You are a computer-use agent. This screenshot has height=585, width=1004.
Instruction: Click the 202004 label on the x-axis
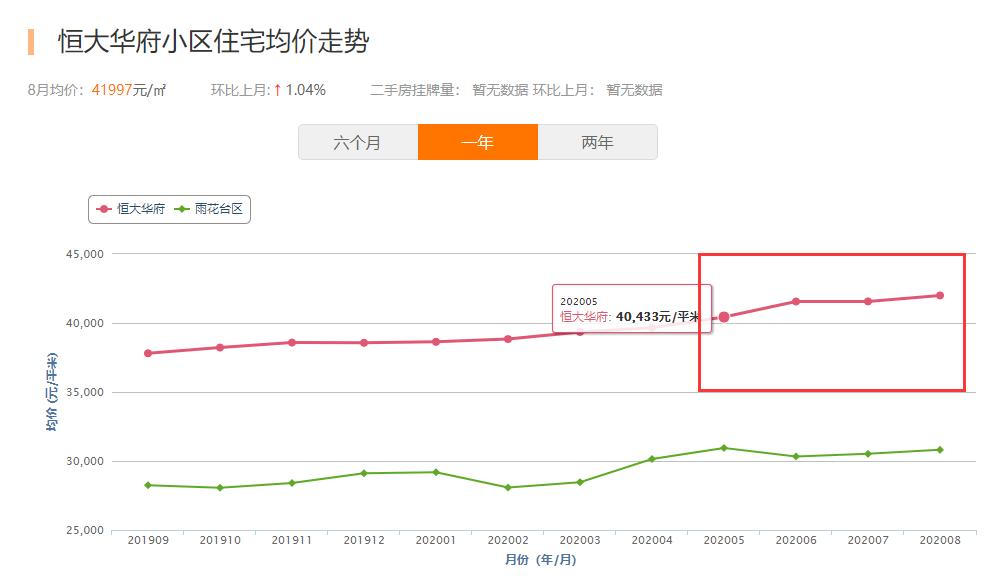(652, 538)
